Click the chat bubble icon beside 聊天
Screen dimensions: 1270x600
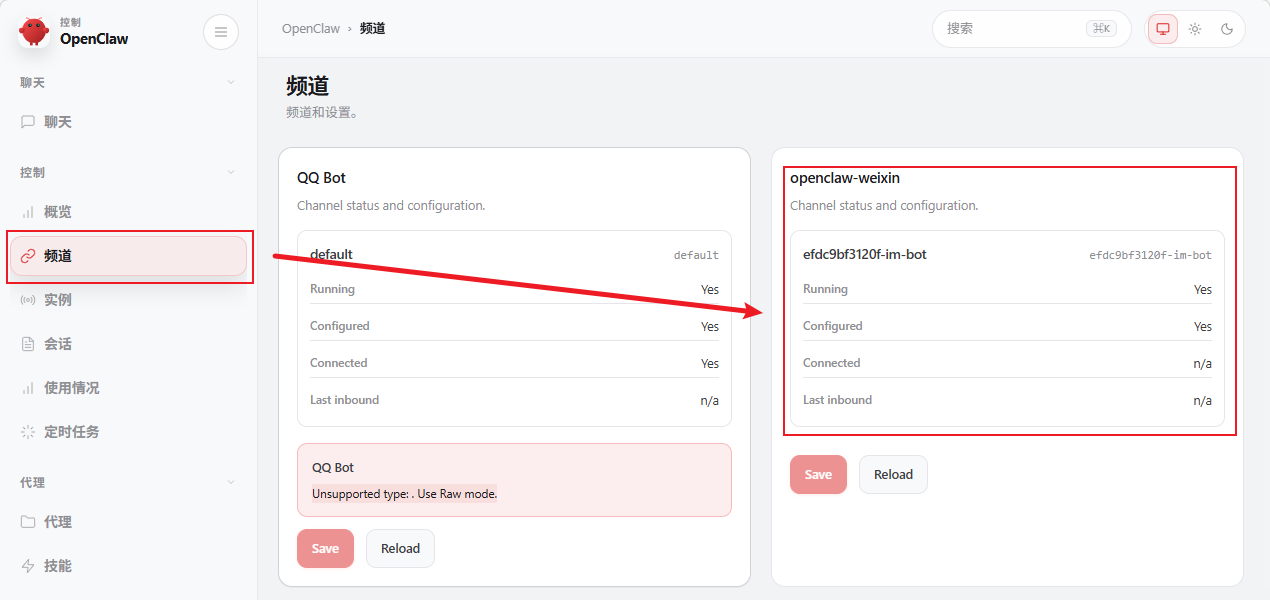point(28,122)
